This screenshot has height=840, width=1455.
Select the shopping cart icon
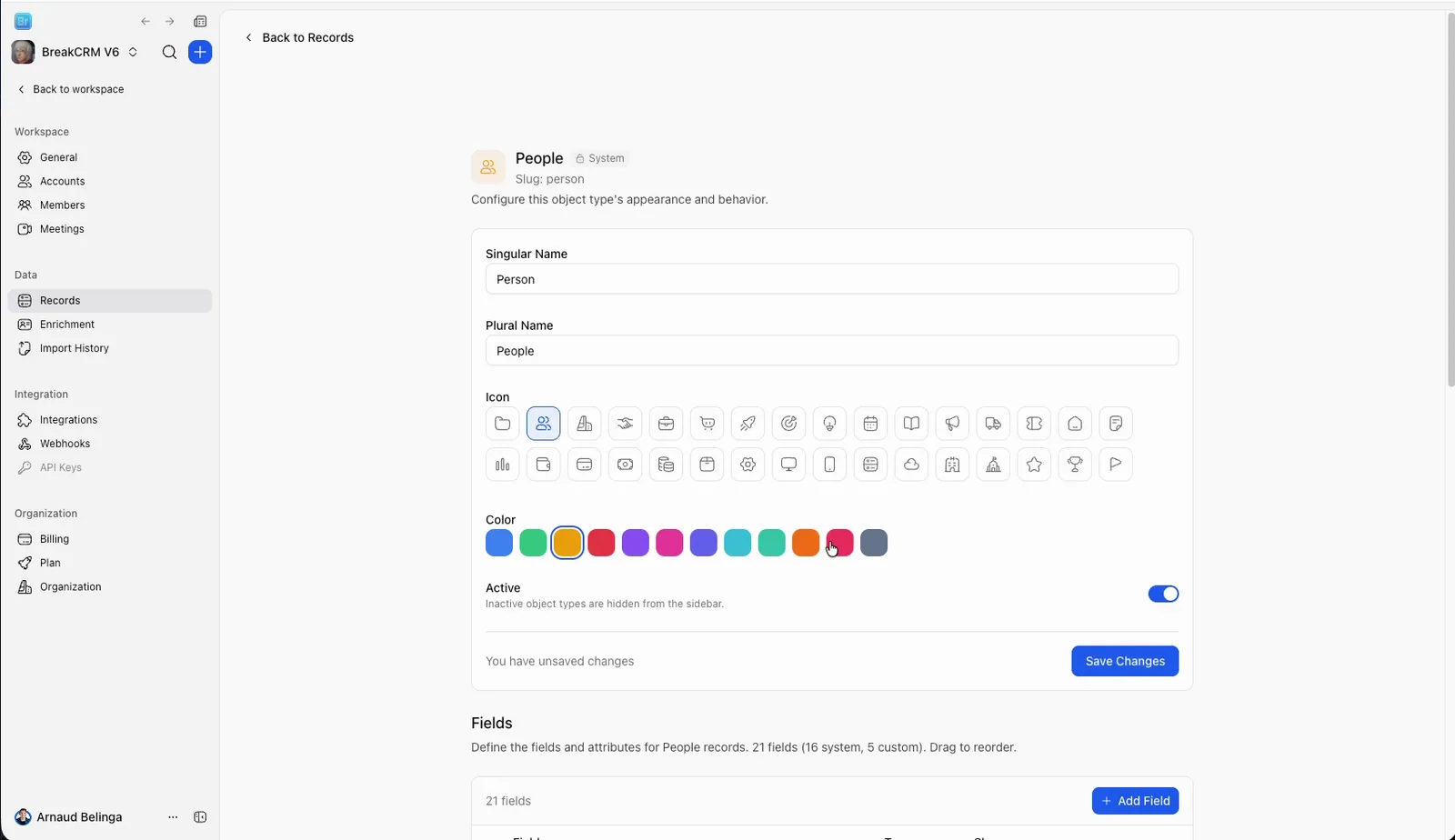[x=707, y=424]
